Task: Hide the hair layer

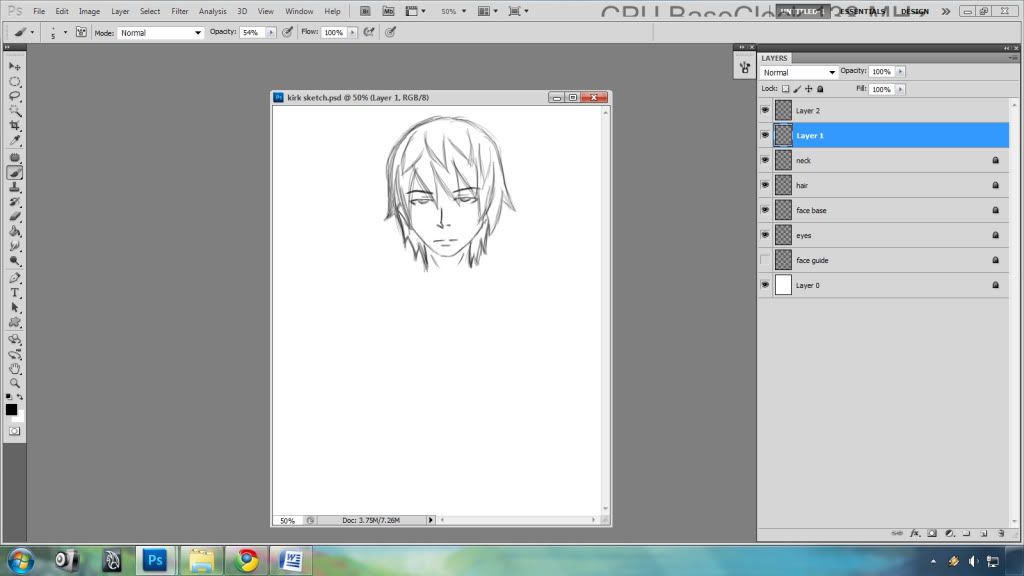Action: pos(765,186)
